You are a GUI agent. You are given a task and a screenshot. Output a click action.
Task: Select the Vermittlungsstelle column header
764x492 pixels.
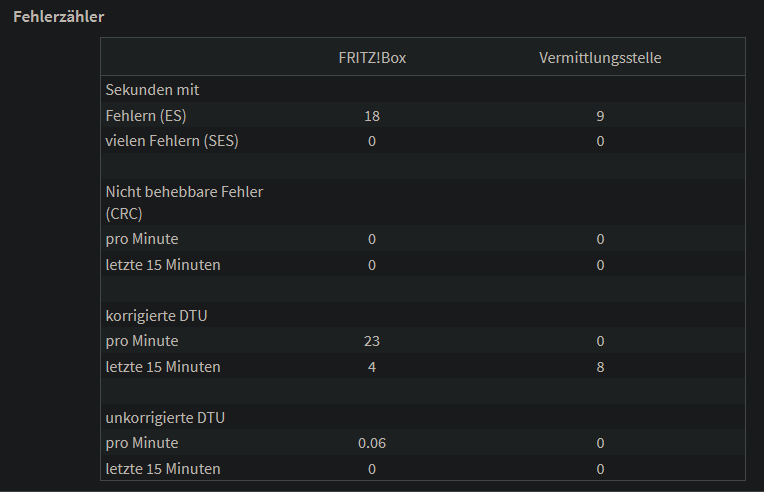600,58
